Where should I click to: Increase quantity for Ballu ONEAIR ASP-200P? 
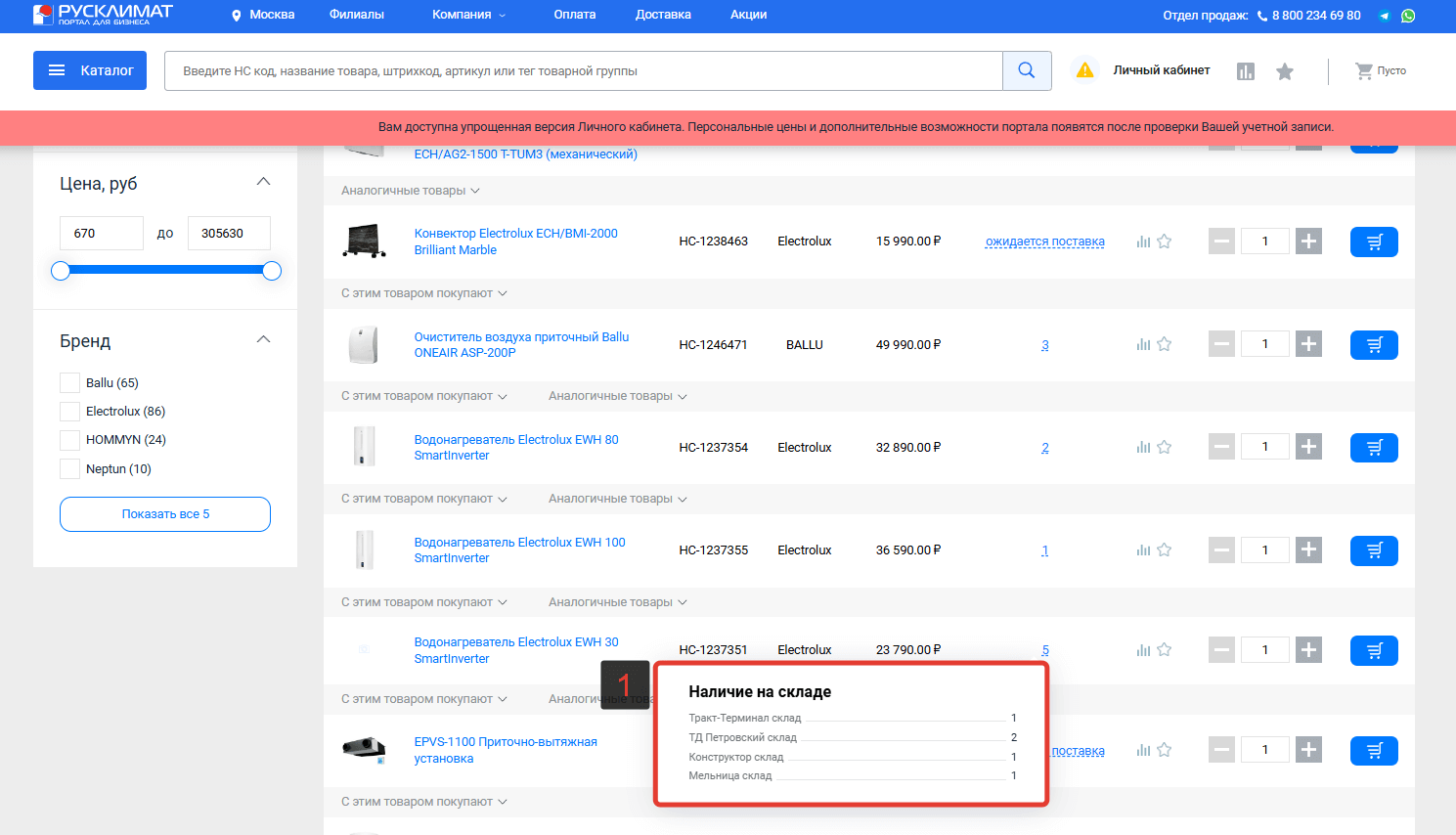[1308, 344]
